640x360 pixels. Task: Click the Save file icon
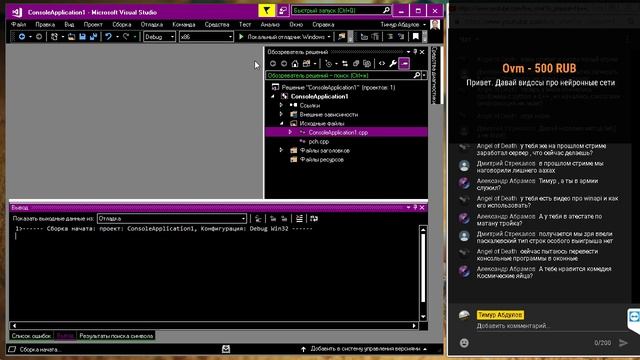tap(82, 37)
